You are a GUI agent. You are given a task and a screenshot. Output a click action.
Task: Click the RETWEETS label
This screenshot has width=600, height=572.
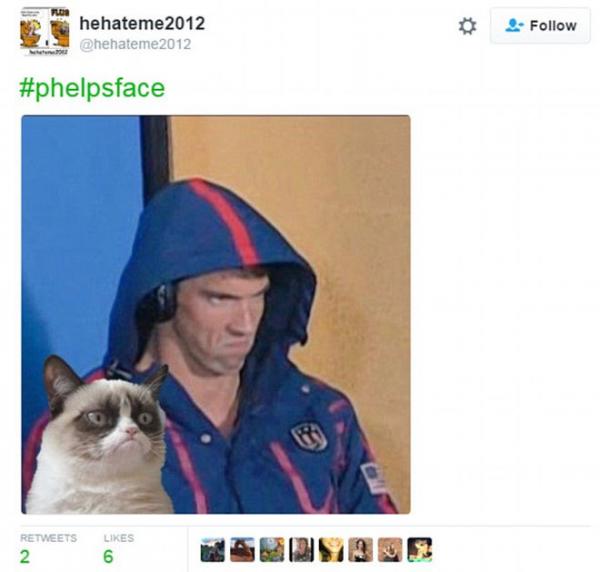(49, 538)
